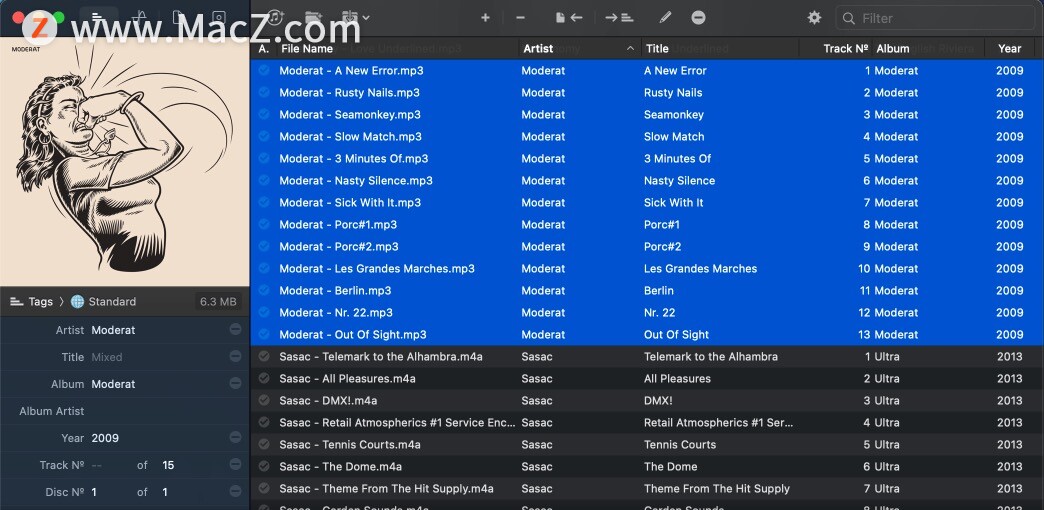The image size is (1044, 510).
Task: Click title cell Theme From The Hit Supply
Action: [716, 488]
